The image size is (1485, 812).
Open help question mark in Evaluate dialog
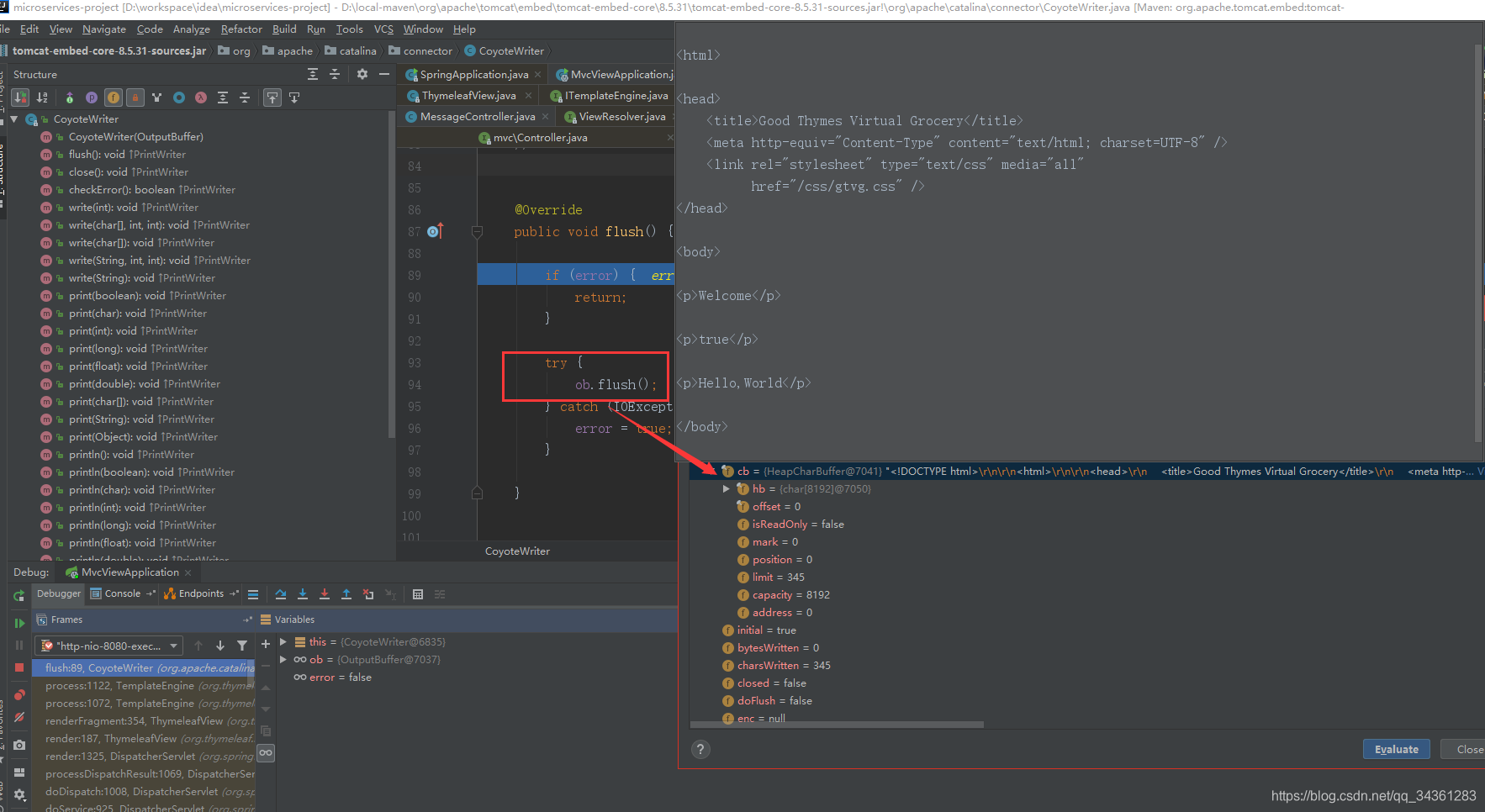(700, 749)
